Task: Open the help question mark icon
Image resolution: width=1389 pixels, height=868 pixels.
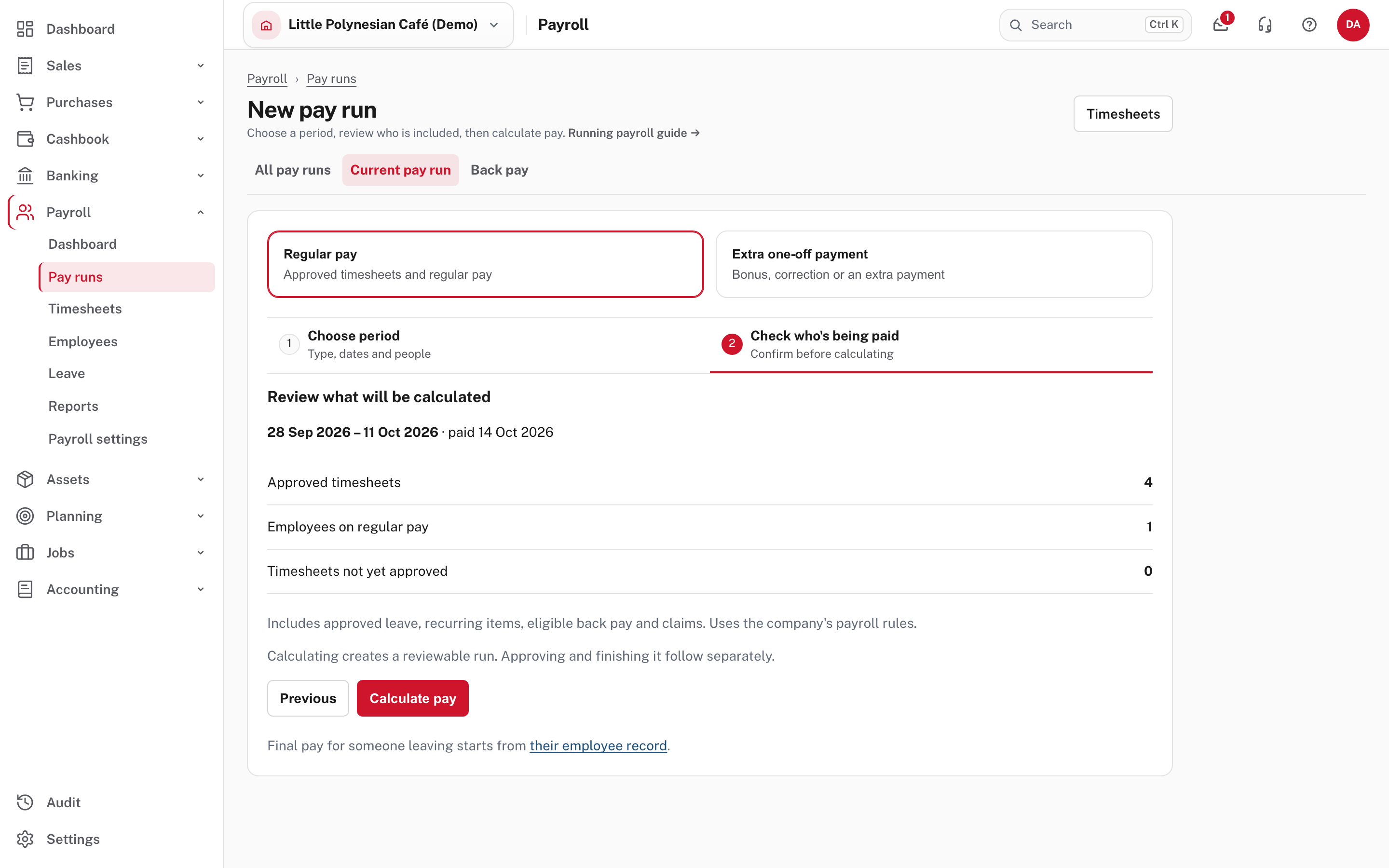Action: click(1309, 25)
